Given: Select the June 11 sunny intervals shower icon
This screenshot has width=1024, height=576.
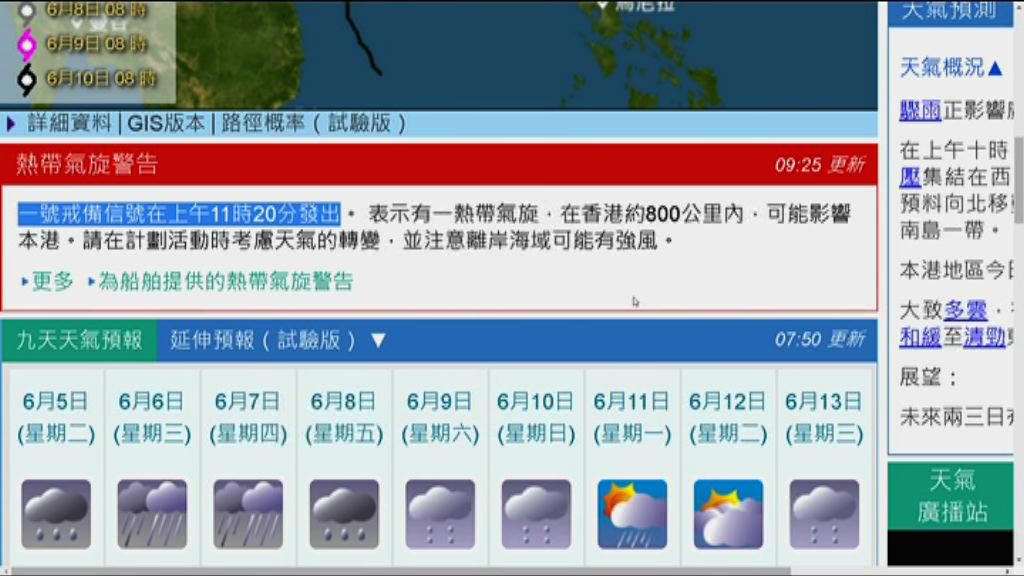Looking at the screenshot, I should tap(631, 513).
